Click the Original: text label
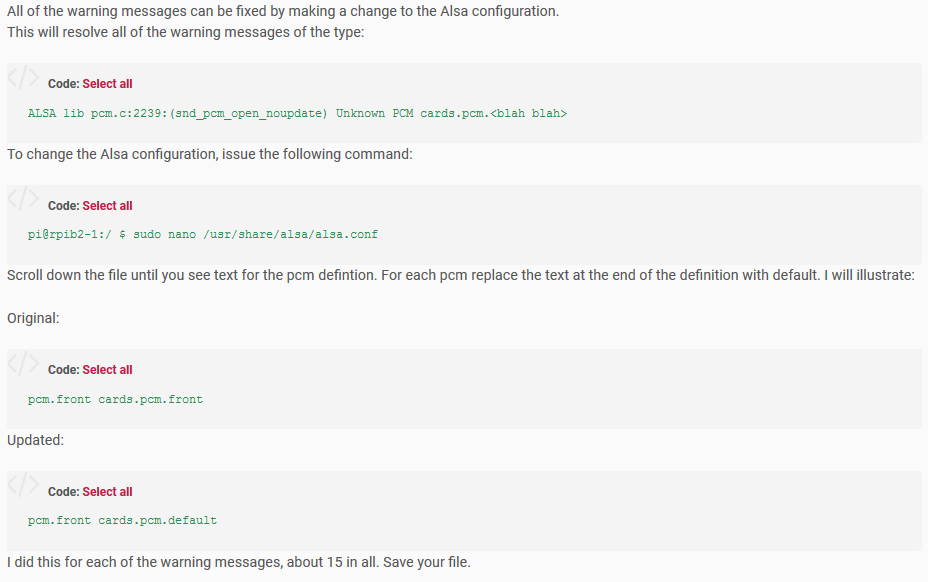Viewport: 928px width, 582px height. coord(33,318)
